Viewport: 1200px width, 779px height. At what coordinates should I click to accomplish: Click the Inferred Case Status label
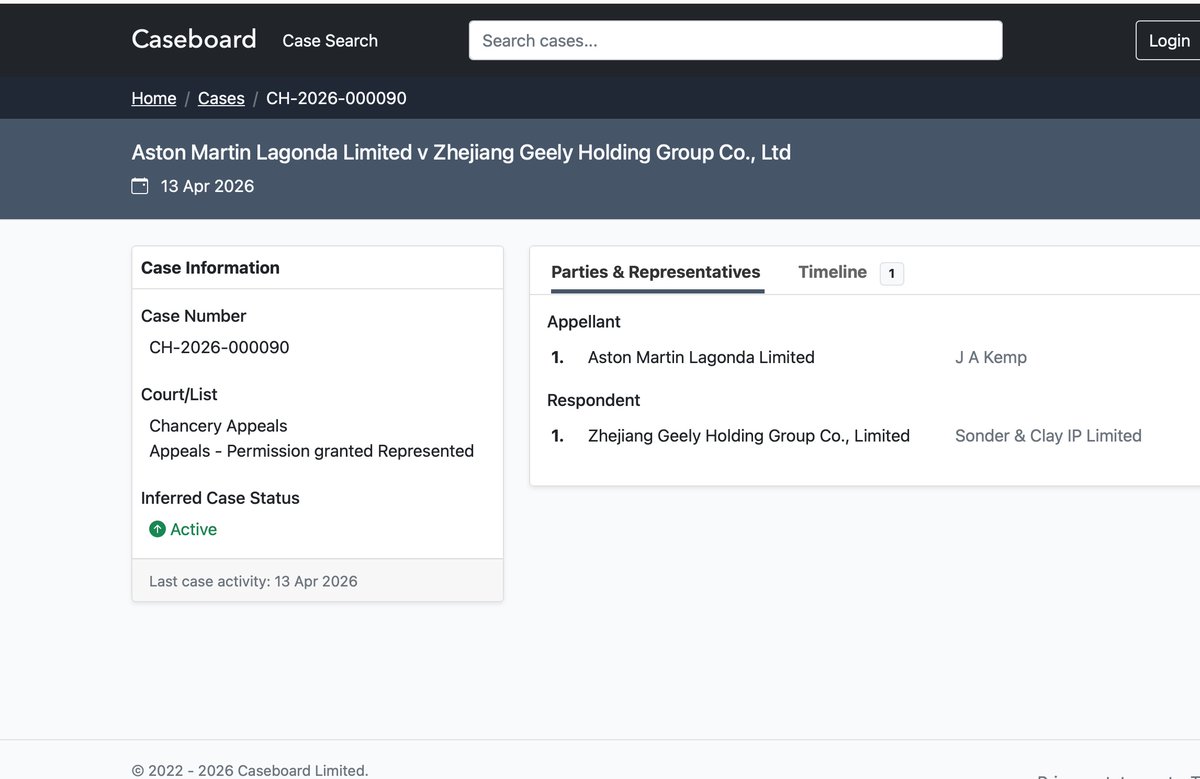point(220,497)
